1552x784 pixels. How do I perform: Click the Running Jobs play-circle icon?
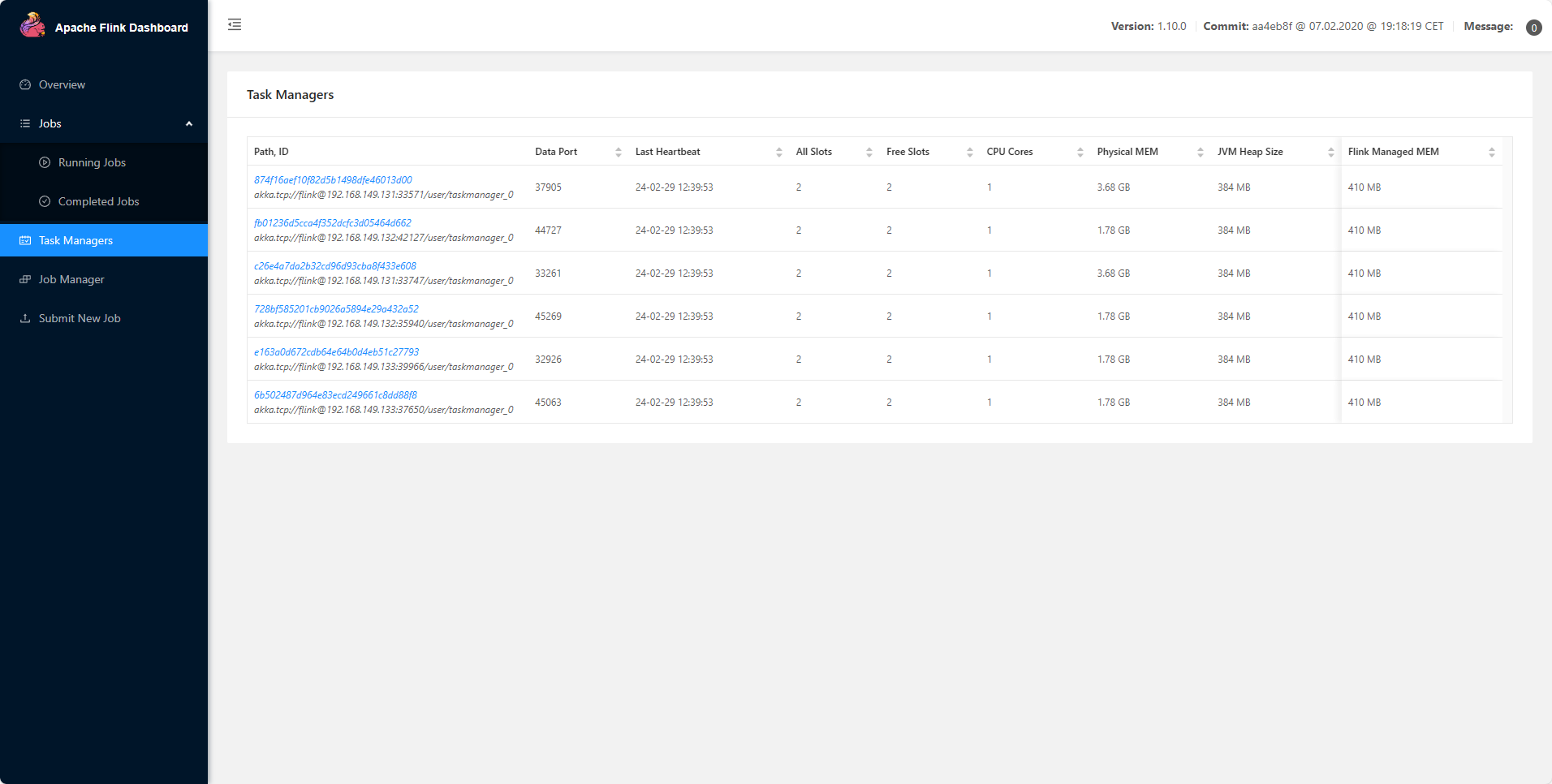coord(45,162)
